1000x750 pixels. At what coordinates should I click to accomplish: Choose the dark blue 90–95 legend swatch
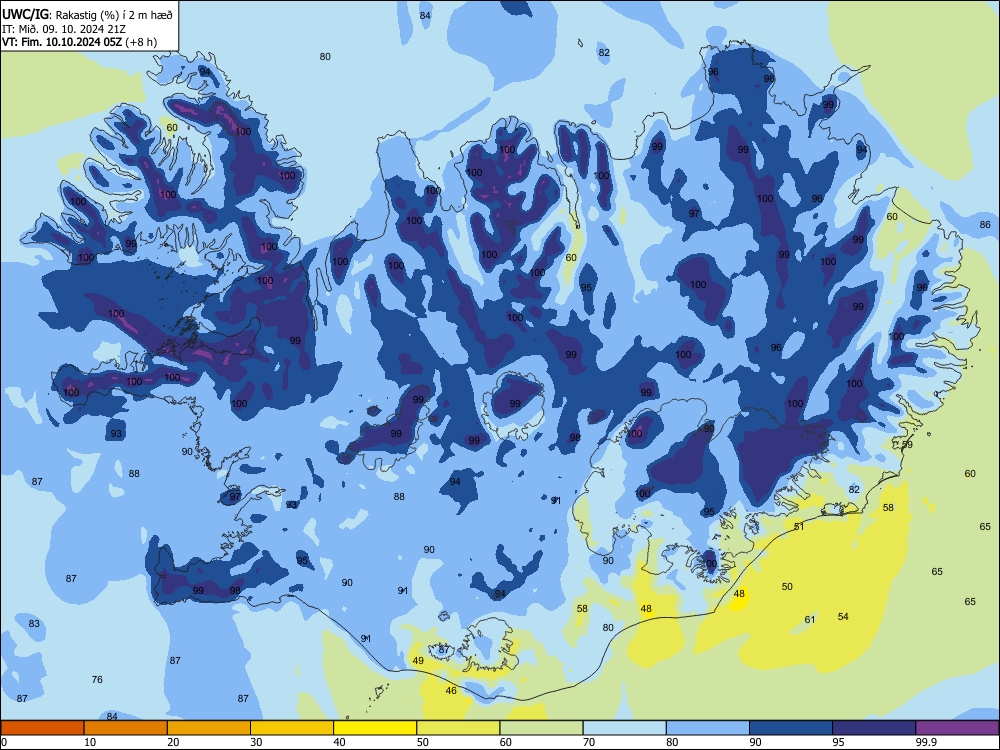pos(791,728)
